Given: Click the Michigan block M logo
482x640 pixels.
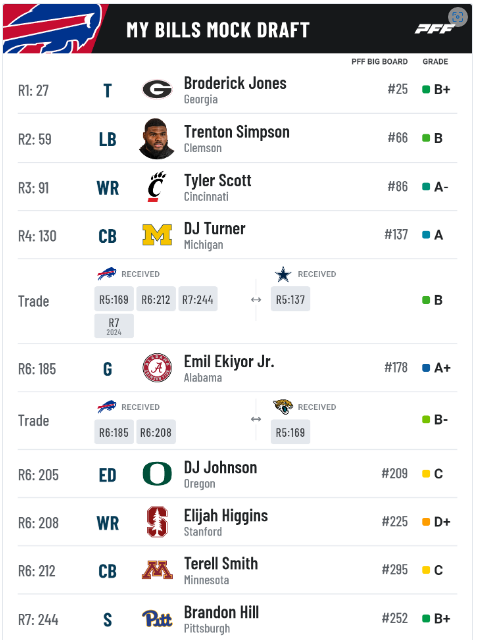Looking at the screenshot, I should click(x=157, y=235).
